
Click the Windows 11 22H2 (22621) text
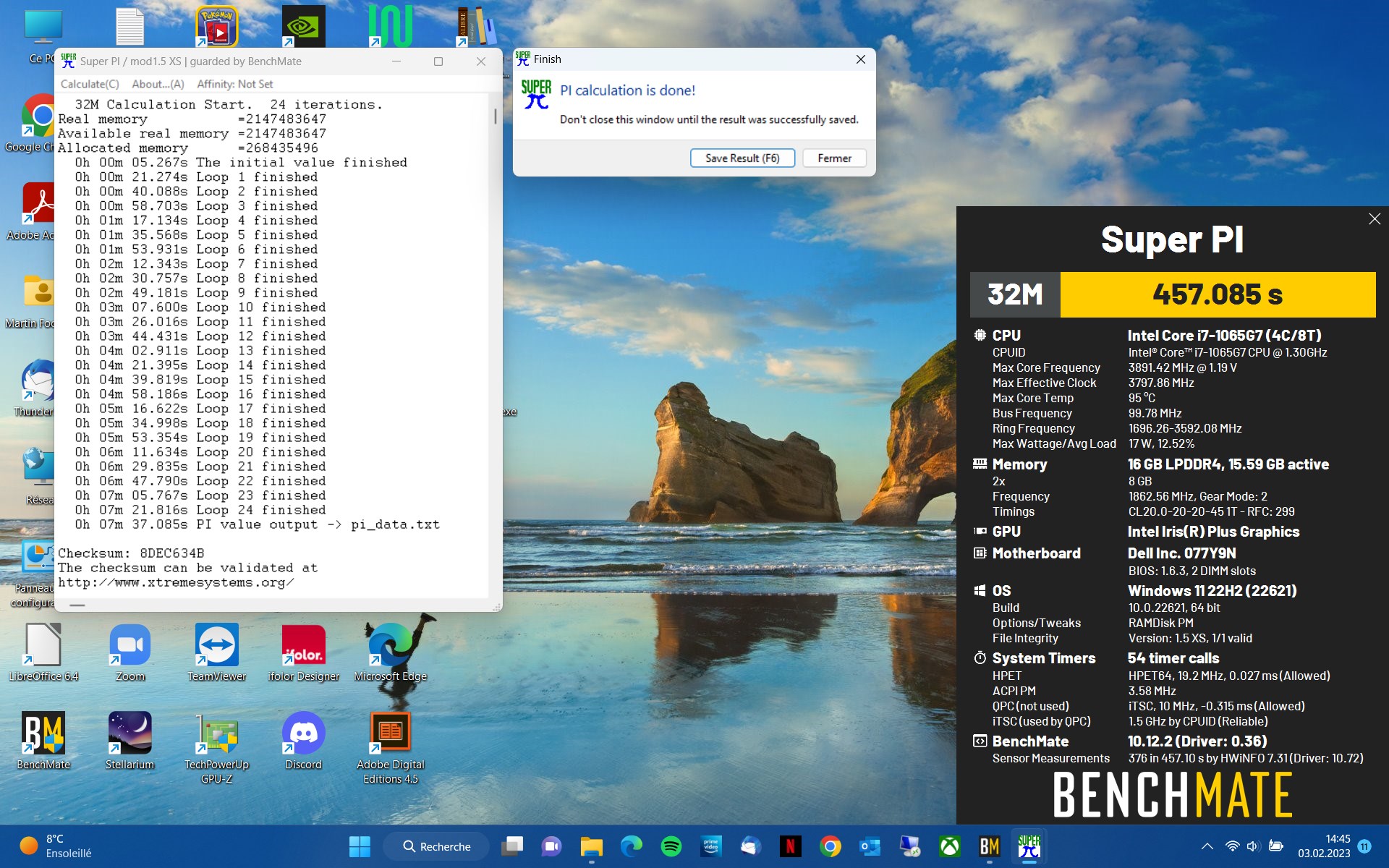click(x=1212, y=591)
